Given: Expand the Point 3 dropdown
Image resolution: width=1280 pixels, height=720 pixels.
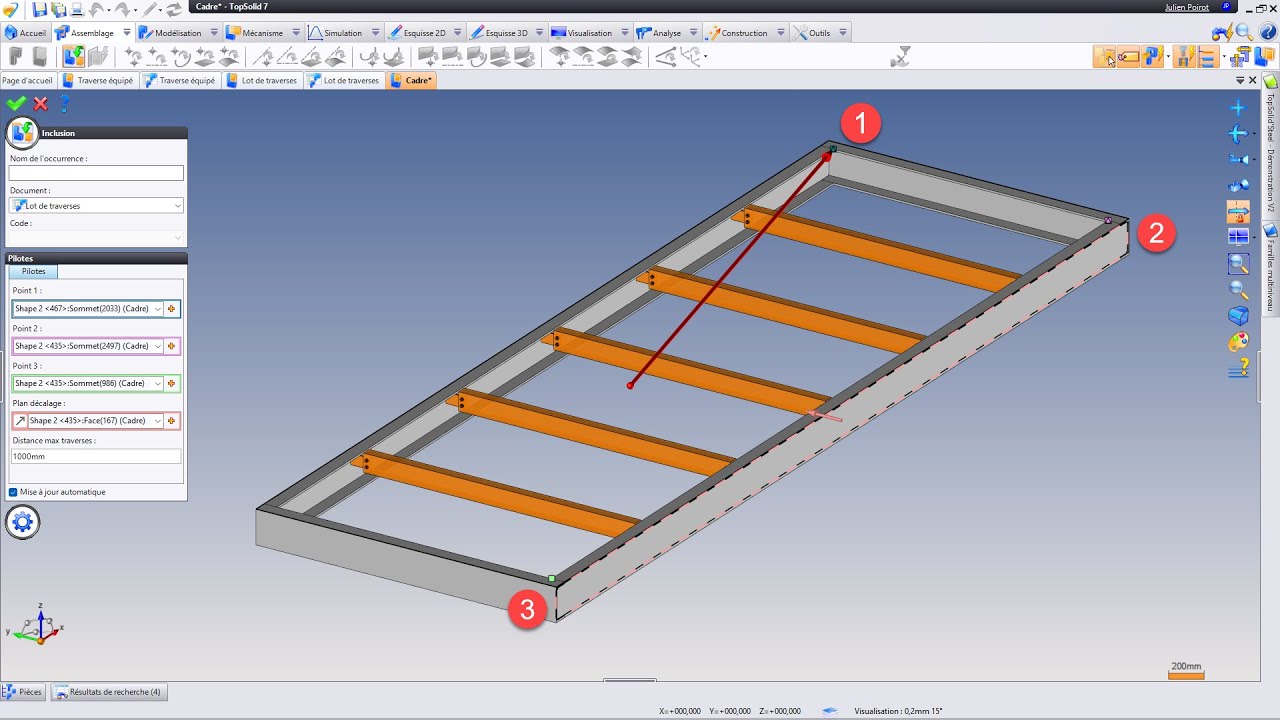Looking at the screenshot, I should coord(158,383).
